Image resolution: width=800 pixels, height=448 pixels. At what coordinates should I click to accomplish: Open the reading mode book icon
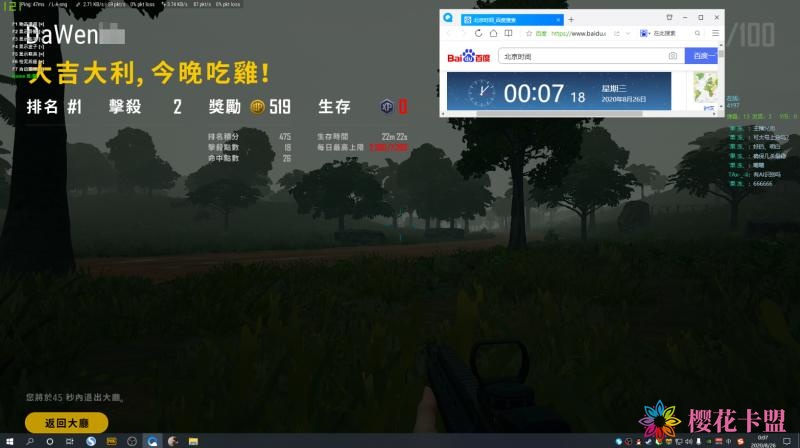(507, 33)
